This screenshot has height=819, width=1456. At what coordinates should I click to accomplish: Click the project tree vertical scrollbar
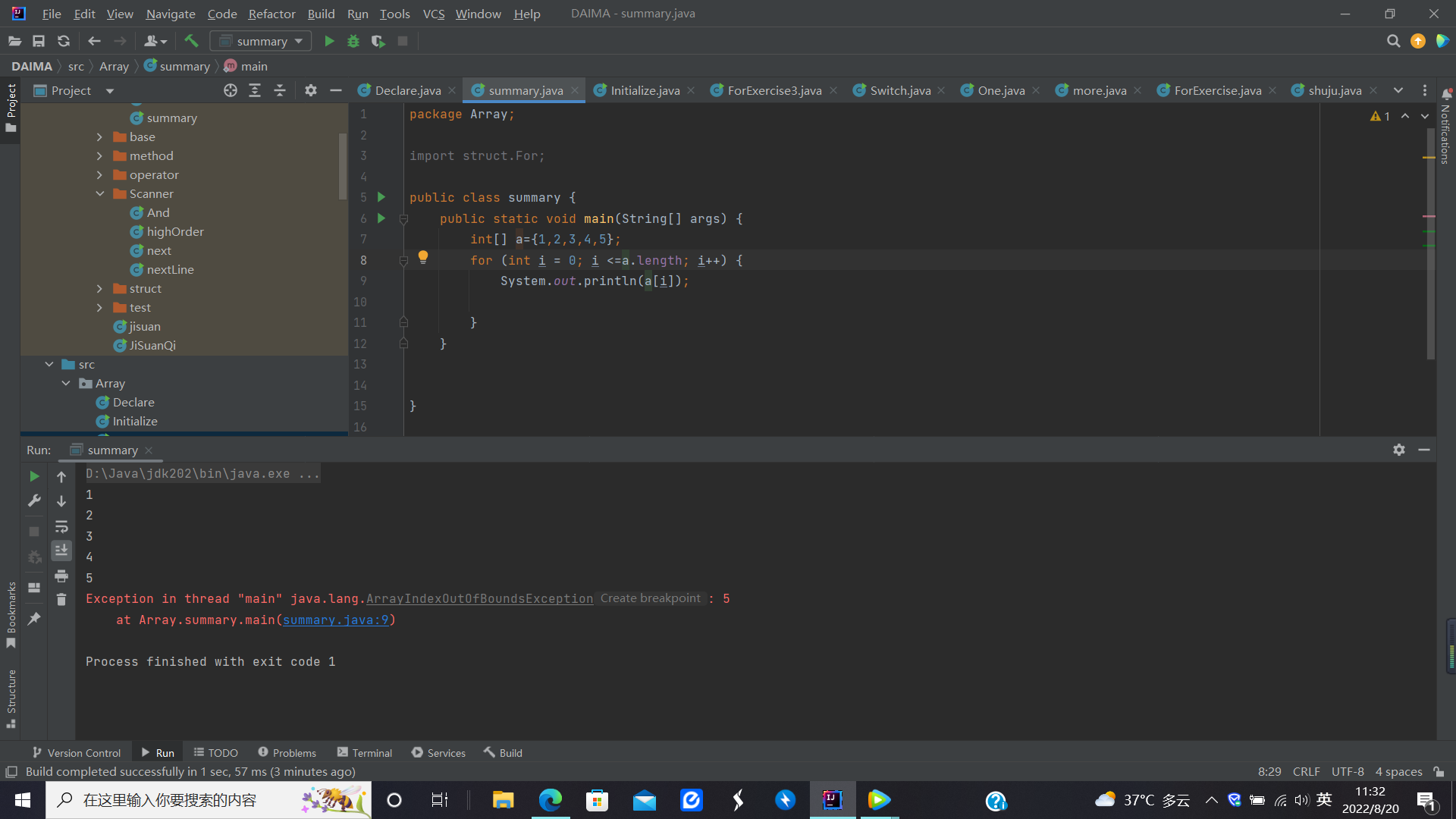343,167
